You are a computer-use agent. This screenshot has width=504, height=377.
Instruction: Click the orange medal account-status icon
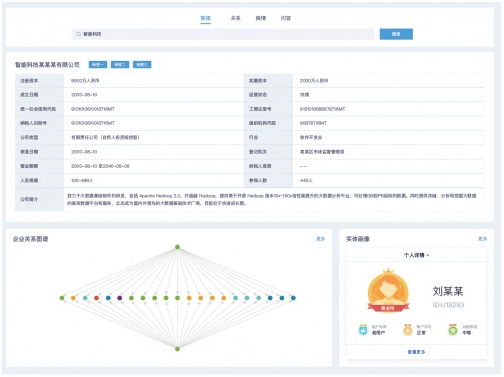(408, 330)
